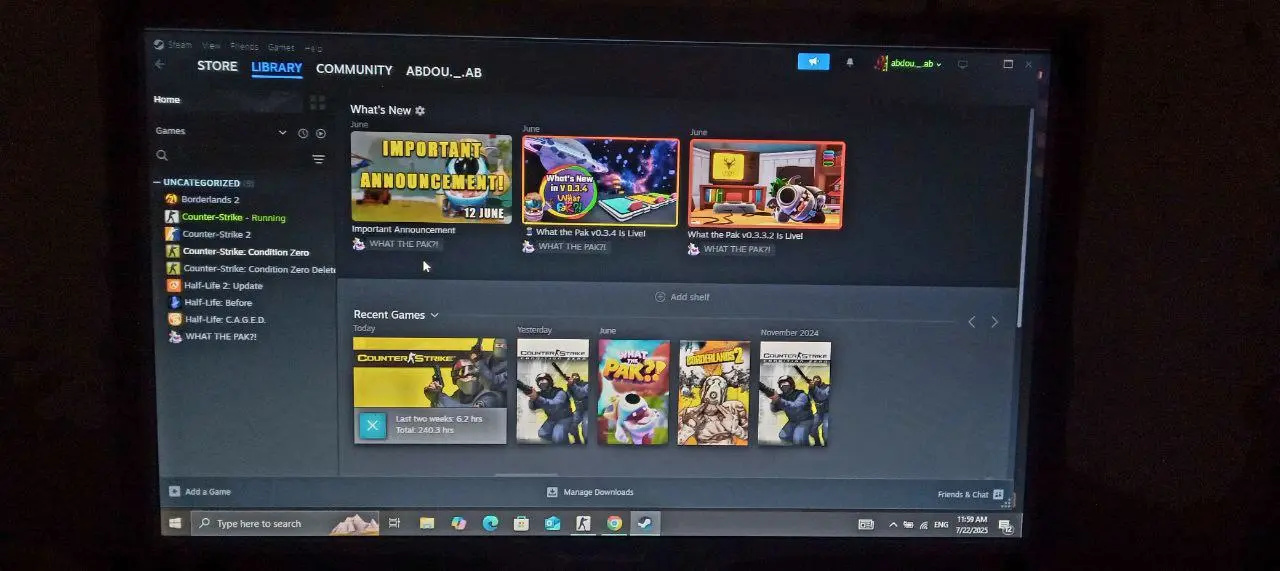Go back with the Steam back arrow

160,64
